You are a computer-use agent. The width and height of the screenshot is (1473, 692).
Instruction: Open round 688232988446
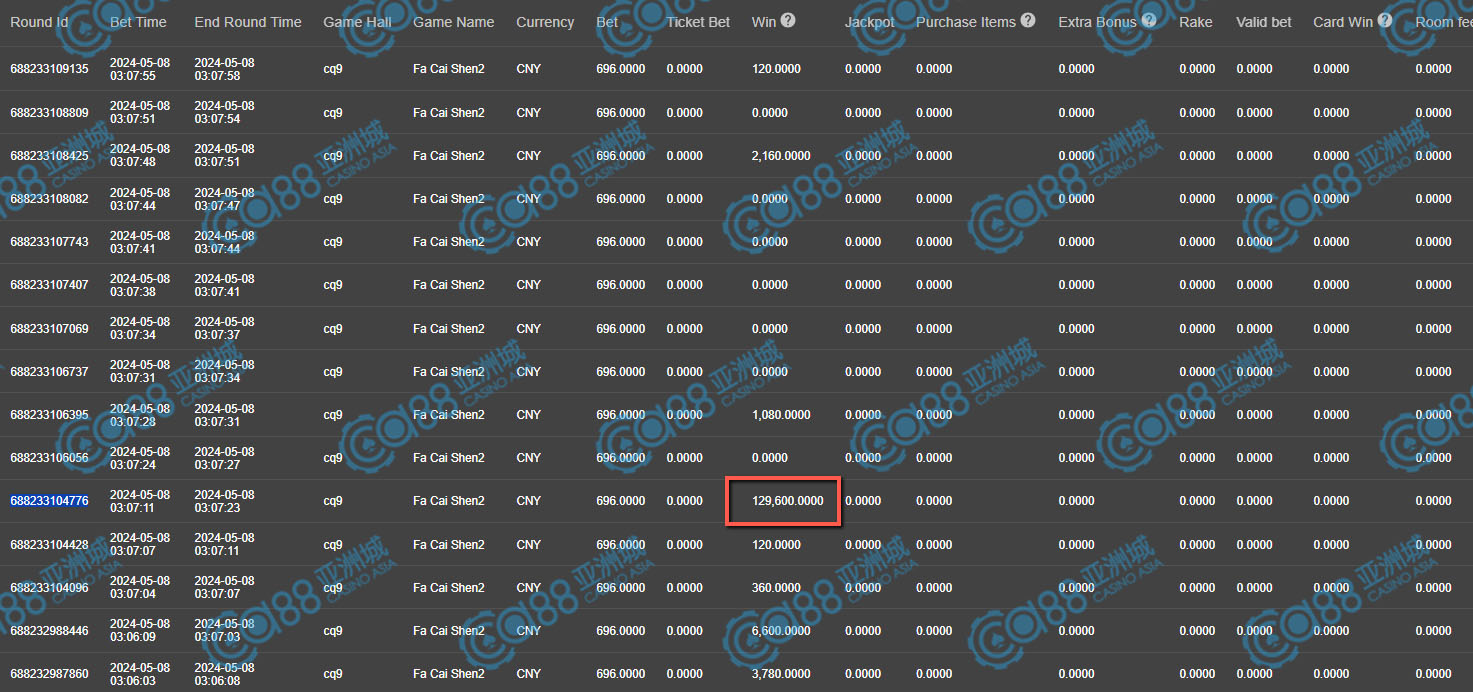[49, 631]
